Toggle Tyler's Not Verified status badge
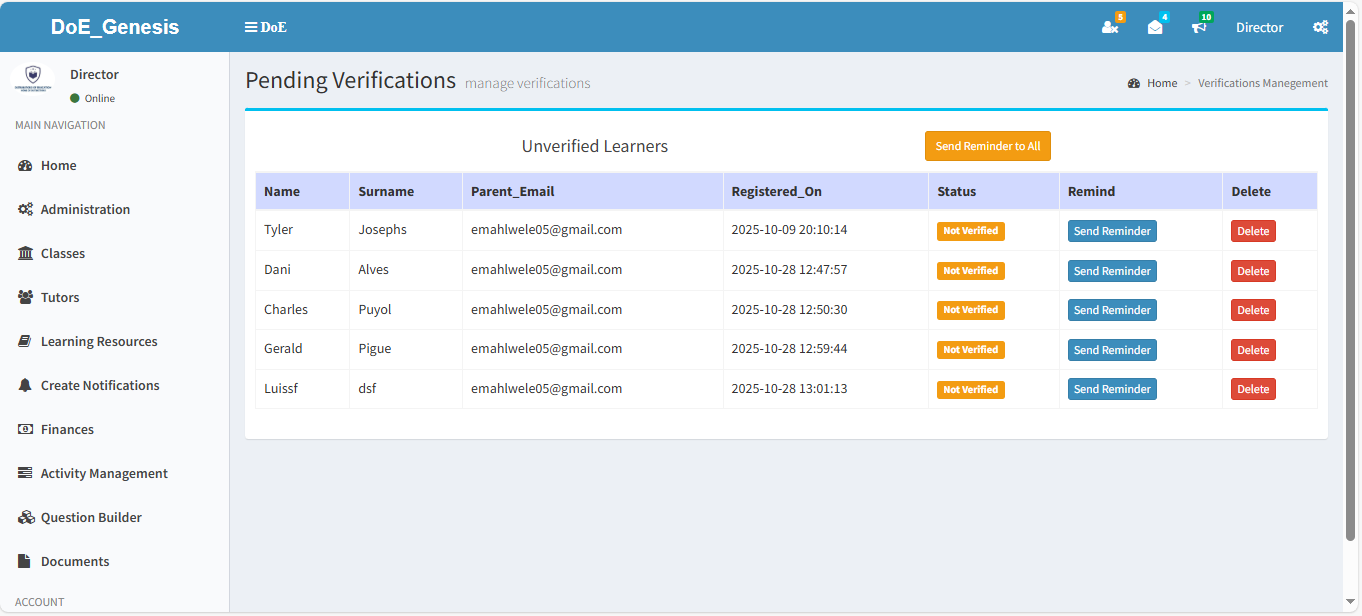 pyautogui.click(x=970, y=230)
